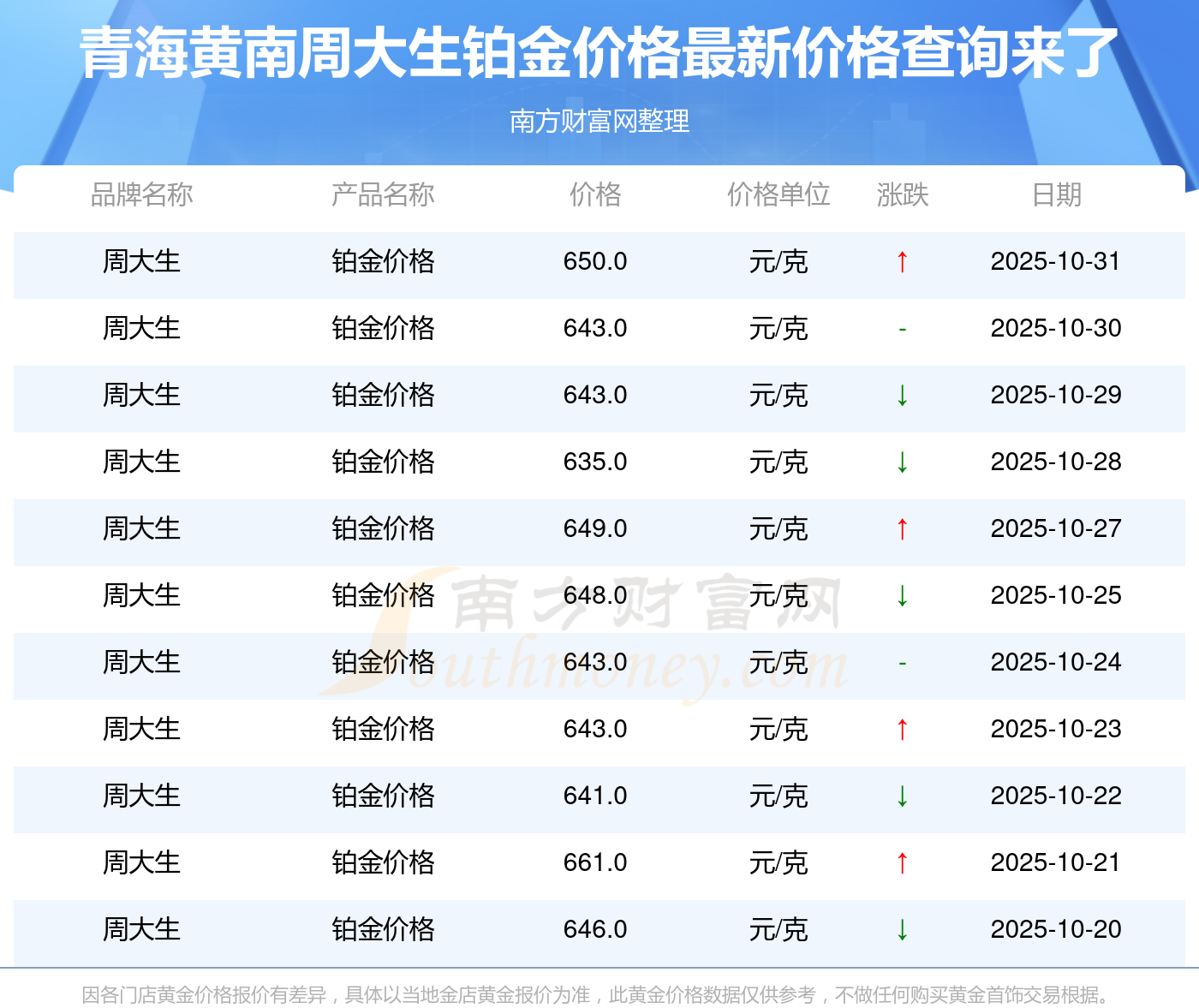Click 周大生 in the 2025-10-22 row

(142, 796)
